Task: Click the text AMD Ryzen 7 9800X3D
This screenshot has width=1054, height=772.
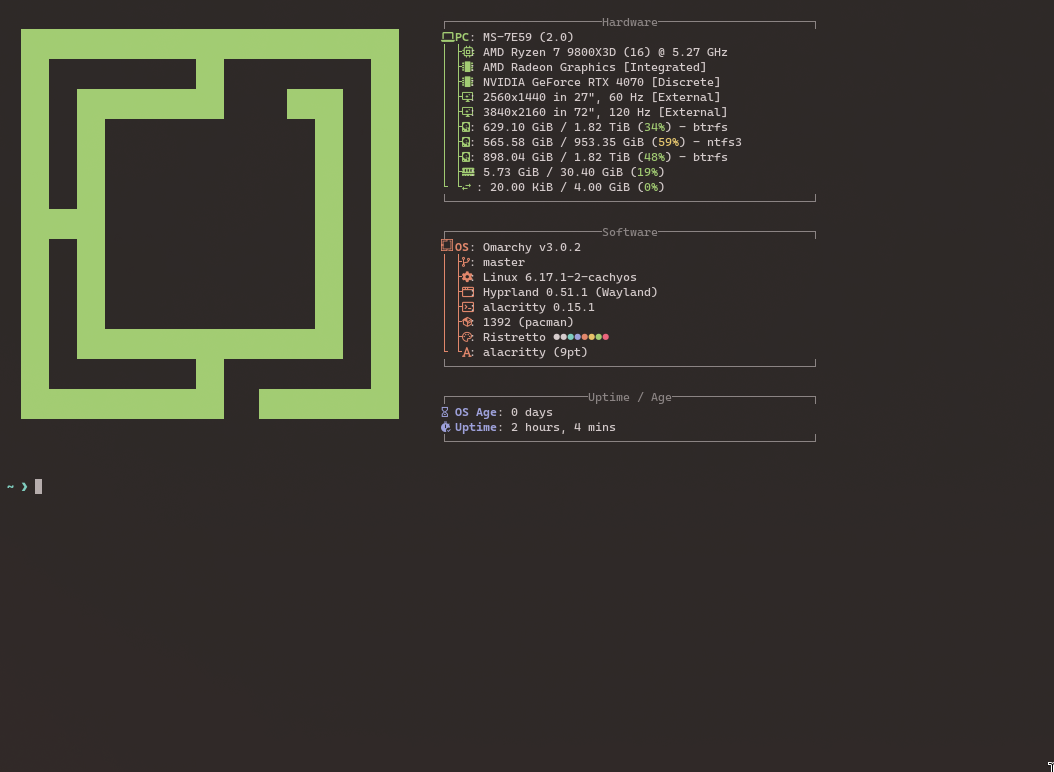Action: click(549, 52)
